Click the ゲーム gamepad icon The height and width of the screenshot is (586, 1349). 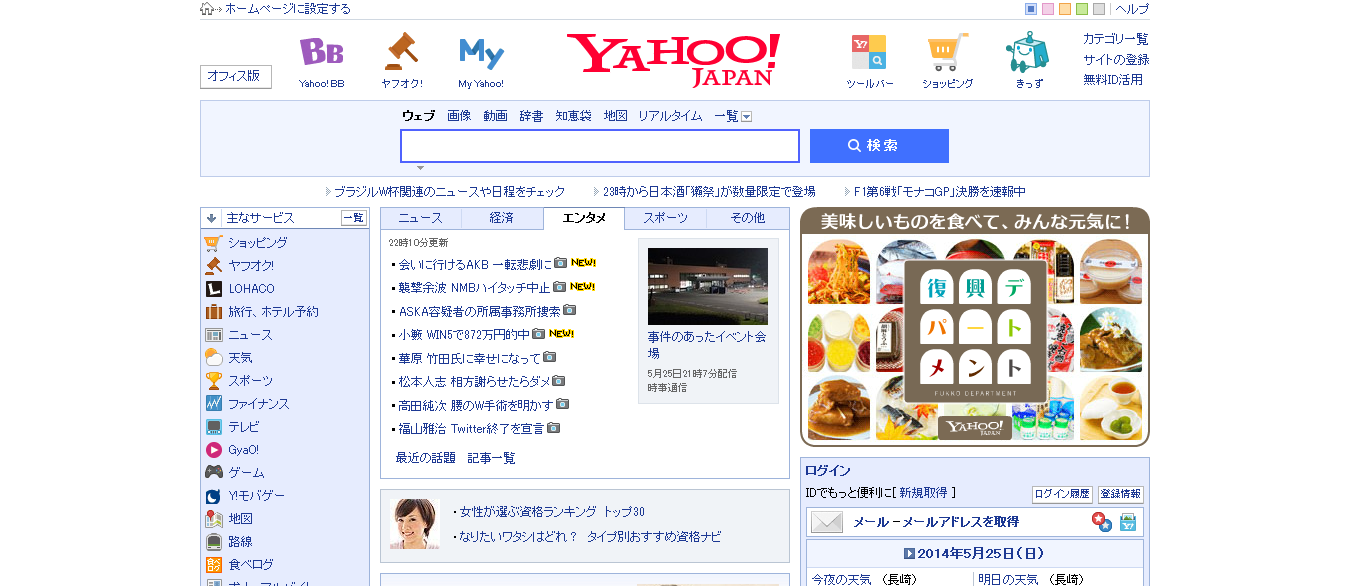coord(213,472)
